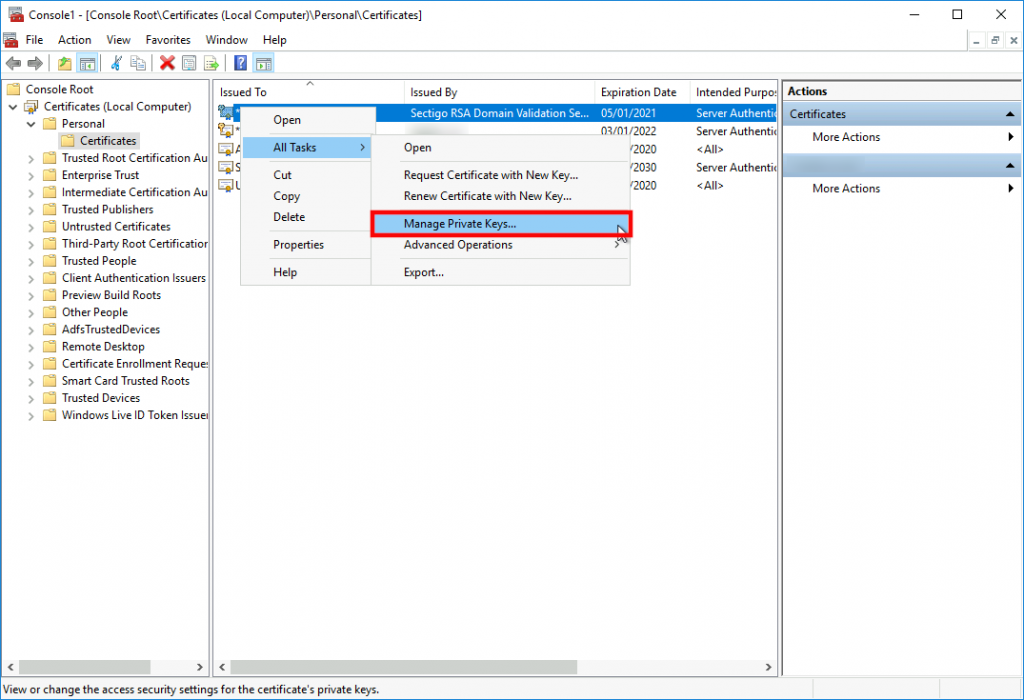Expand the Trusted Root Certification Authorities folder

click(30, 157)
